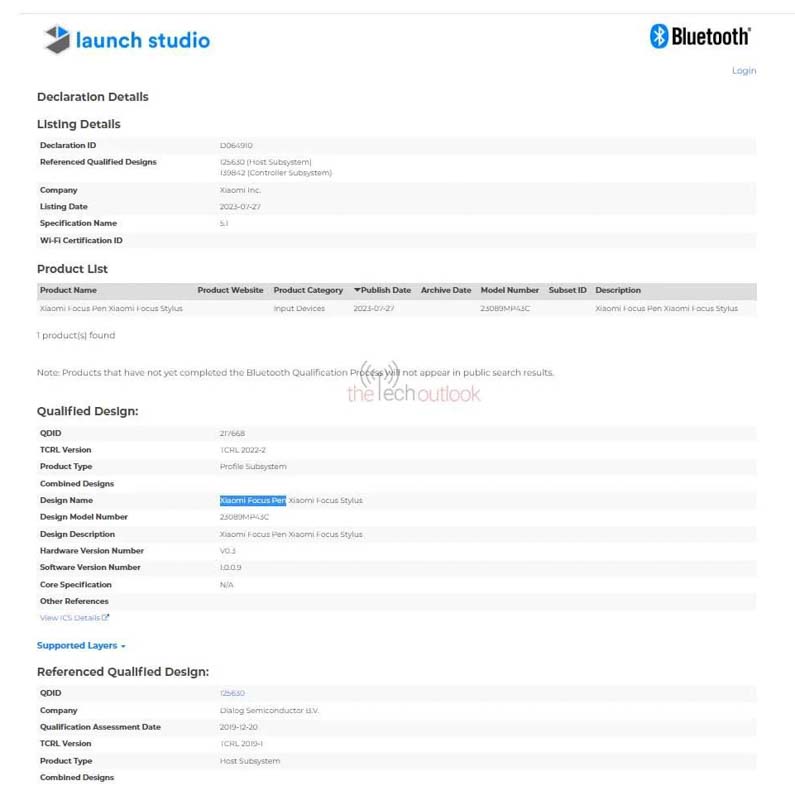Select the Product Type value Host Subsystem
The width and height of the screenshot is (795, 800).
[x=250, y=761]
